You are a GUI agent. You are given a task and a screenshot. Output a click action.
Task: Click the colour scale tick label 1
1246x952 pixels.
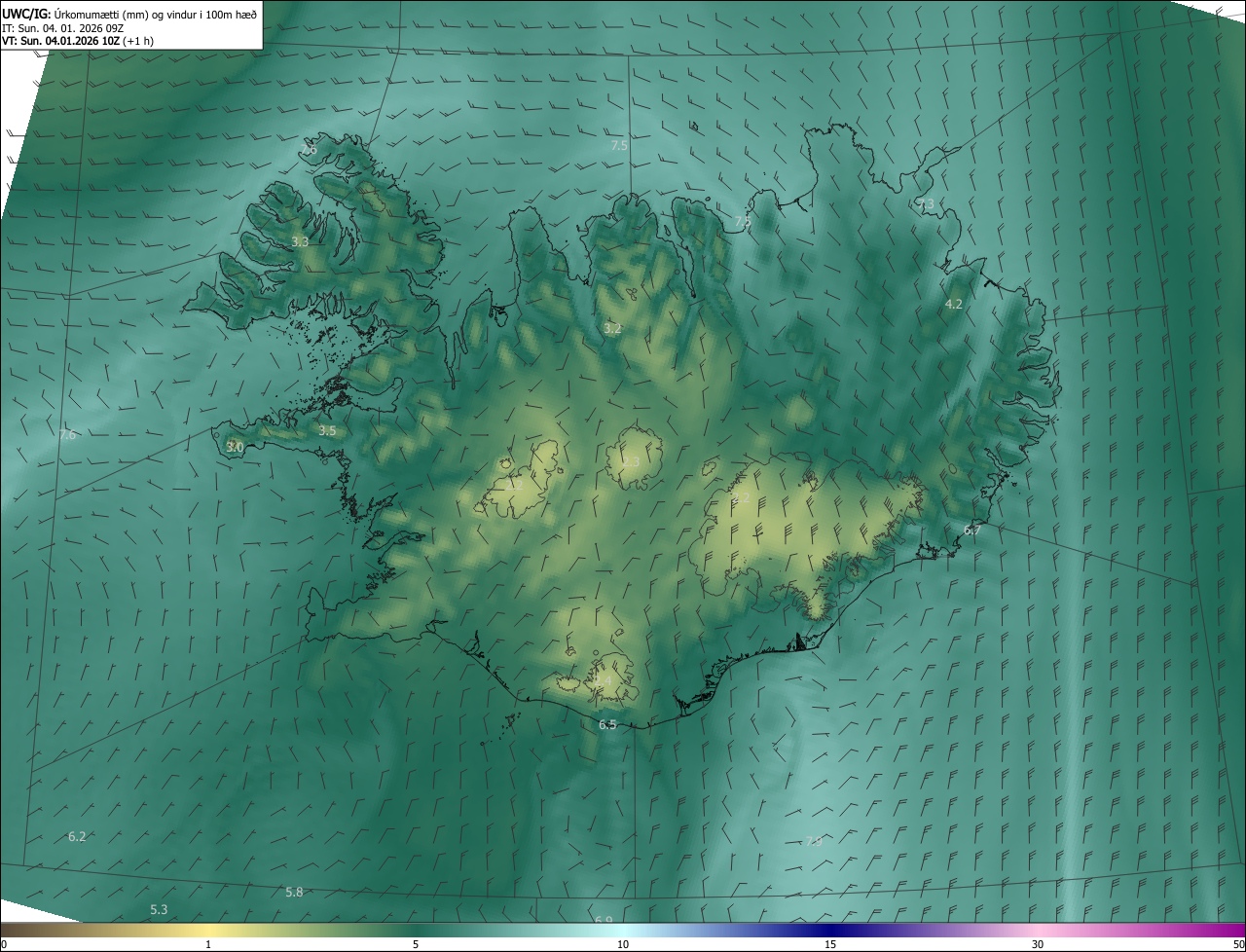click(208, 944)
